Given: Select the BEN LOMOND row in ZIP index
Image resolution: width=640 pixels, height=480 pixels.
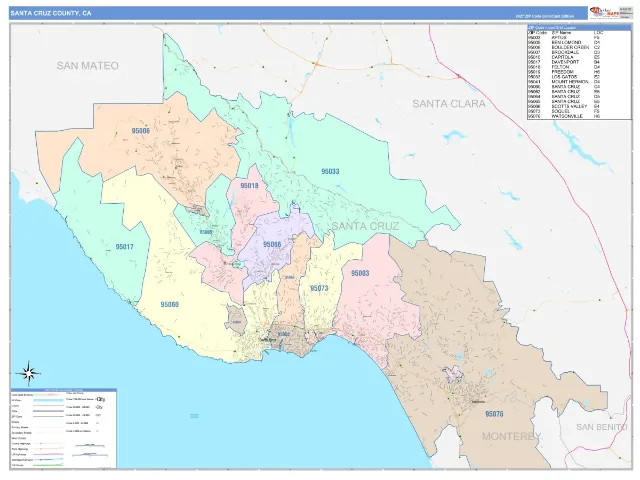Looking at the screenshot, I should pos(579,42).
